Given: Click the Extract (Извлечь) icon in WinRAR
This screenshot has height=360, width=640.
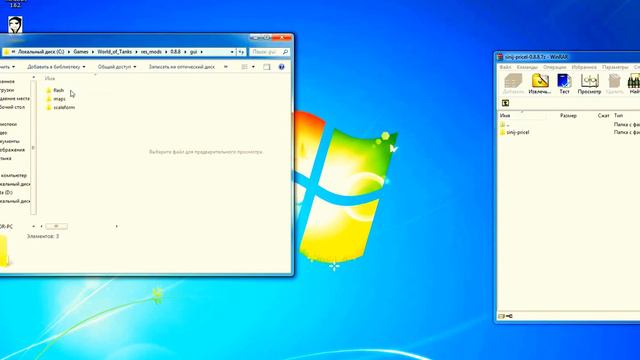Looking at the screenshot, I should [x=540, y=81].
